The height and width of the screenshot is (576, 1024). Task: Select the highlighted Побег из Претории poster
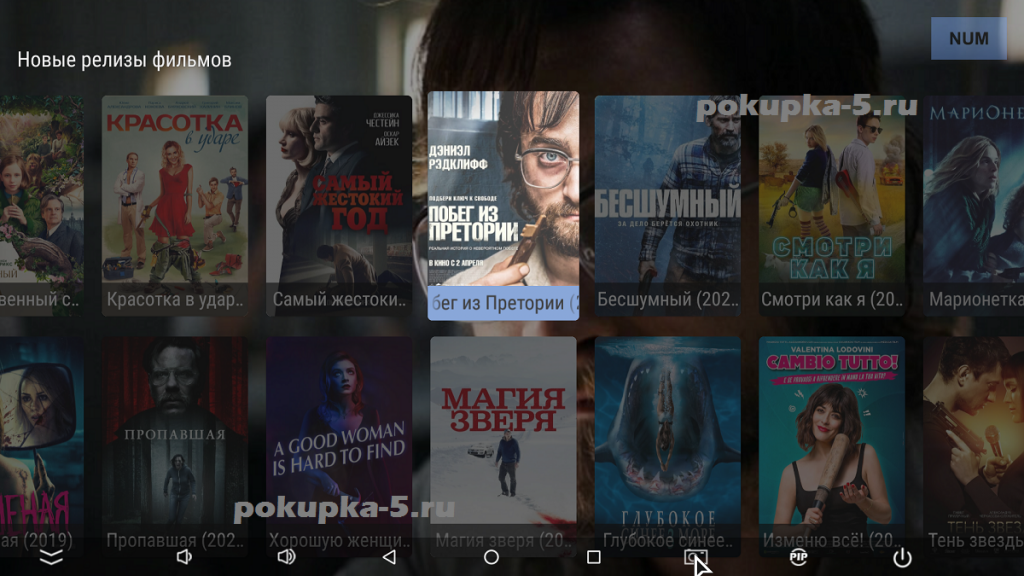click(504, 205)
